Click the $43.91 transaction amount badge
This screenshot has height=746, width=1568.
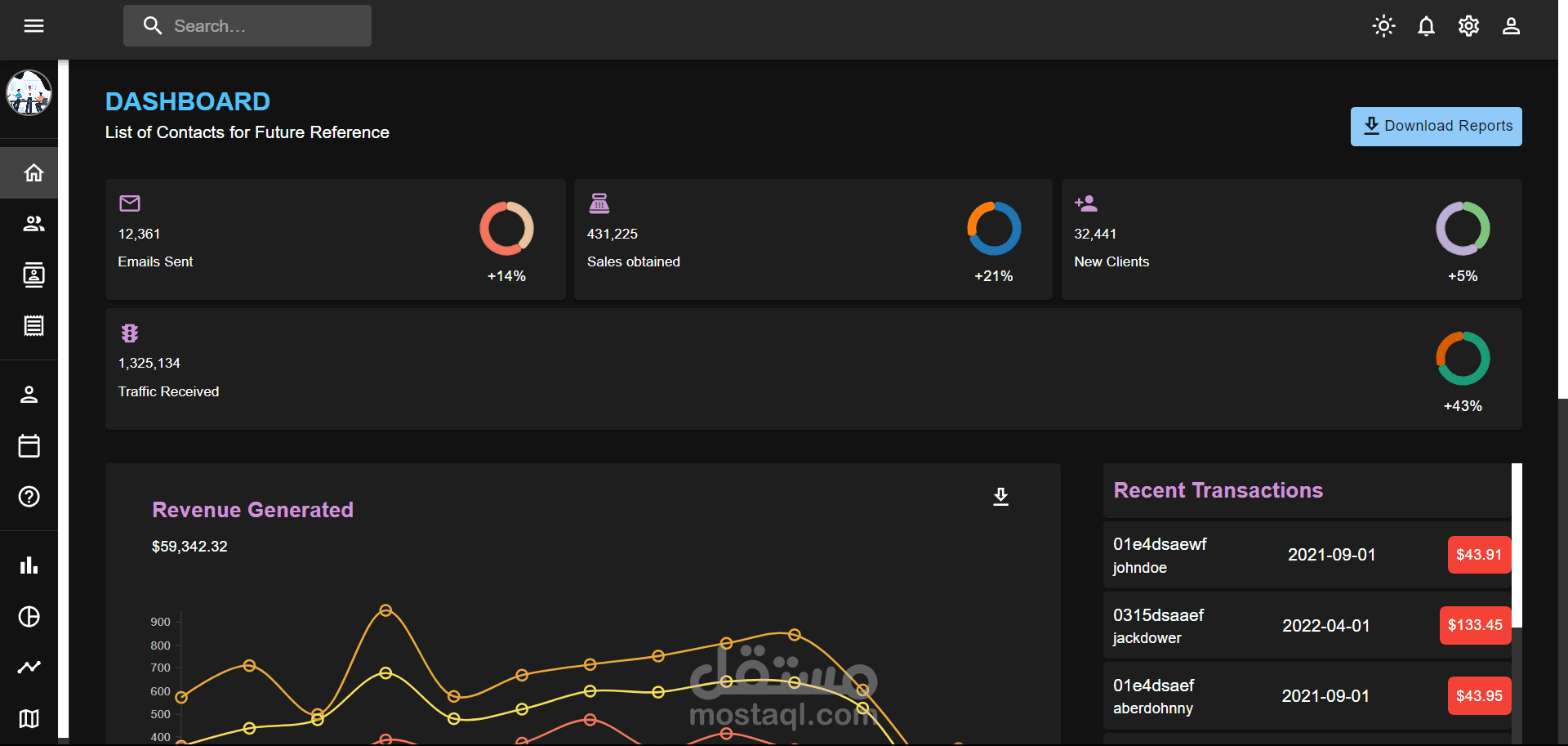(x=1478, y=555)
